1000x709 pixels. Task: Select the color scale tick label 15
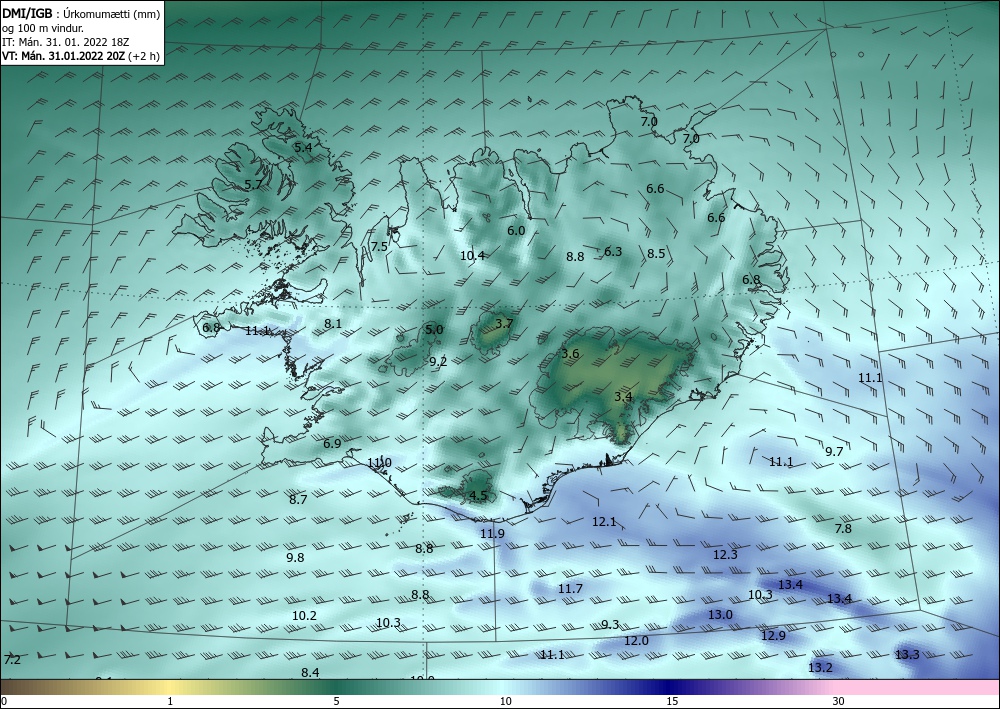pyautogui.click(x=672, y=701)
